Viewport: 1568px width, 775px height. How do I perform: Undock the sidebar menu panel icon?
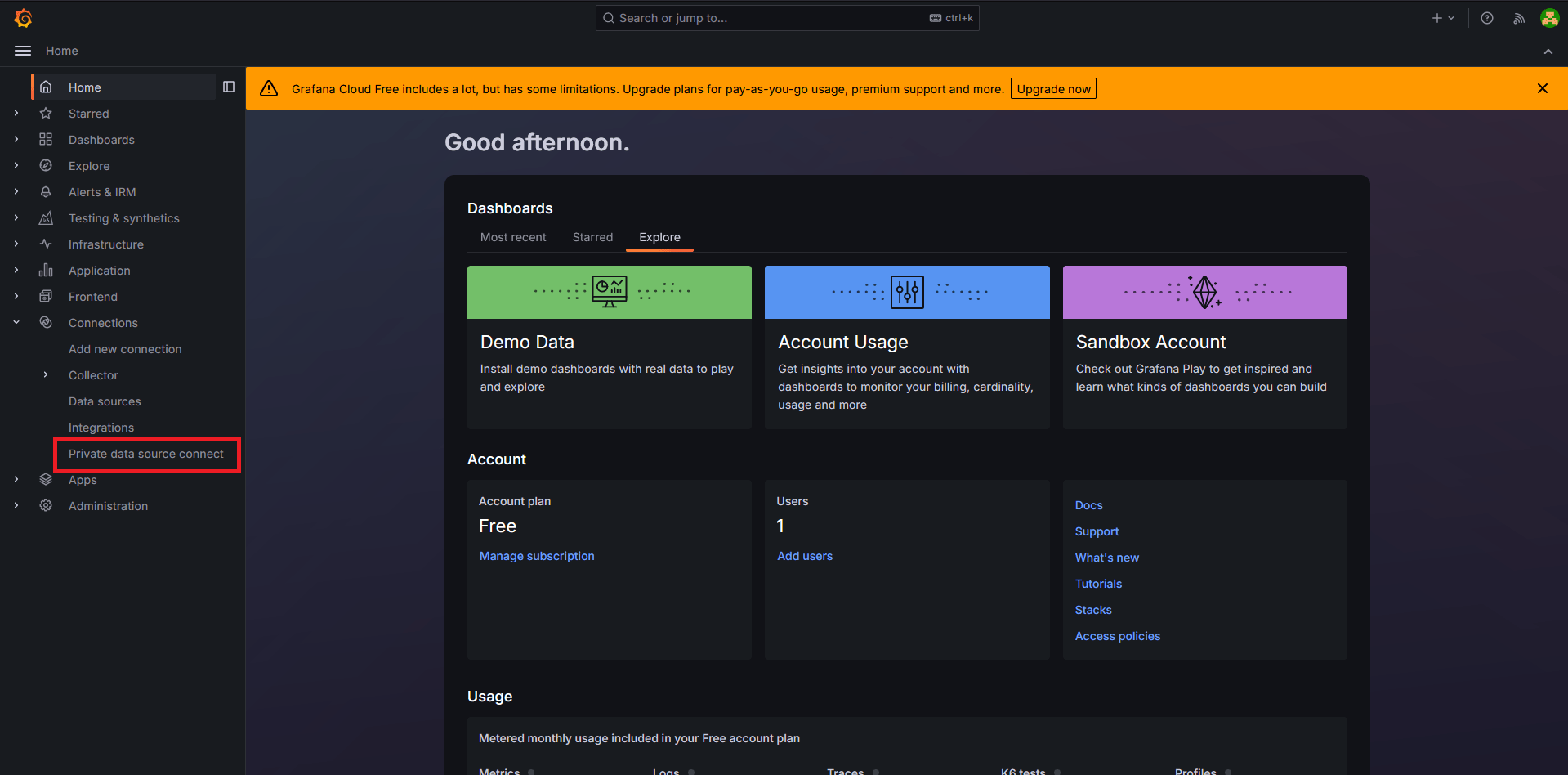coord(229,87)
